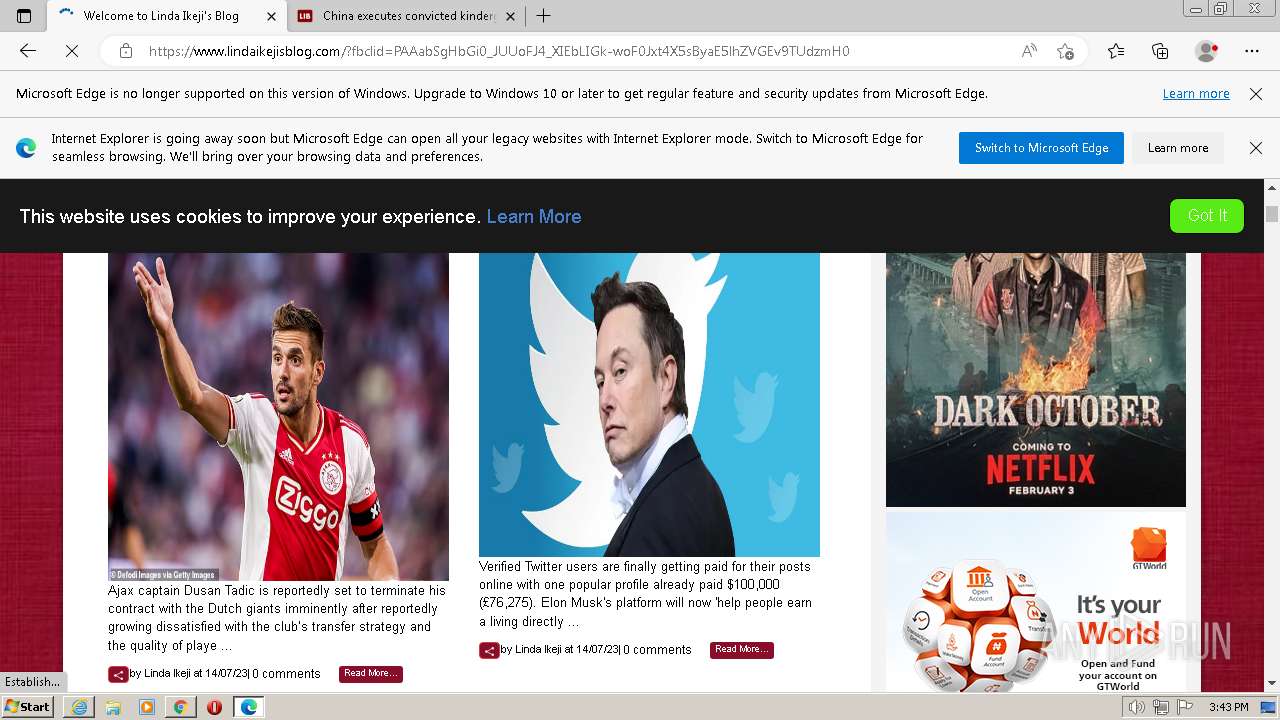
Task: Switch to China executes convicted tab
Action: [408, 16]
